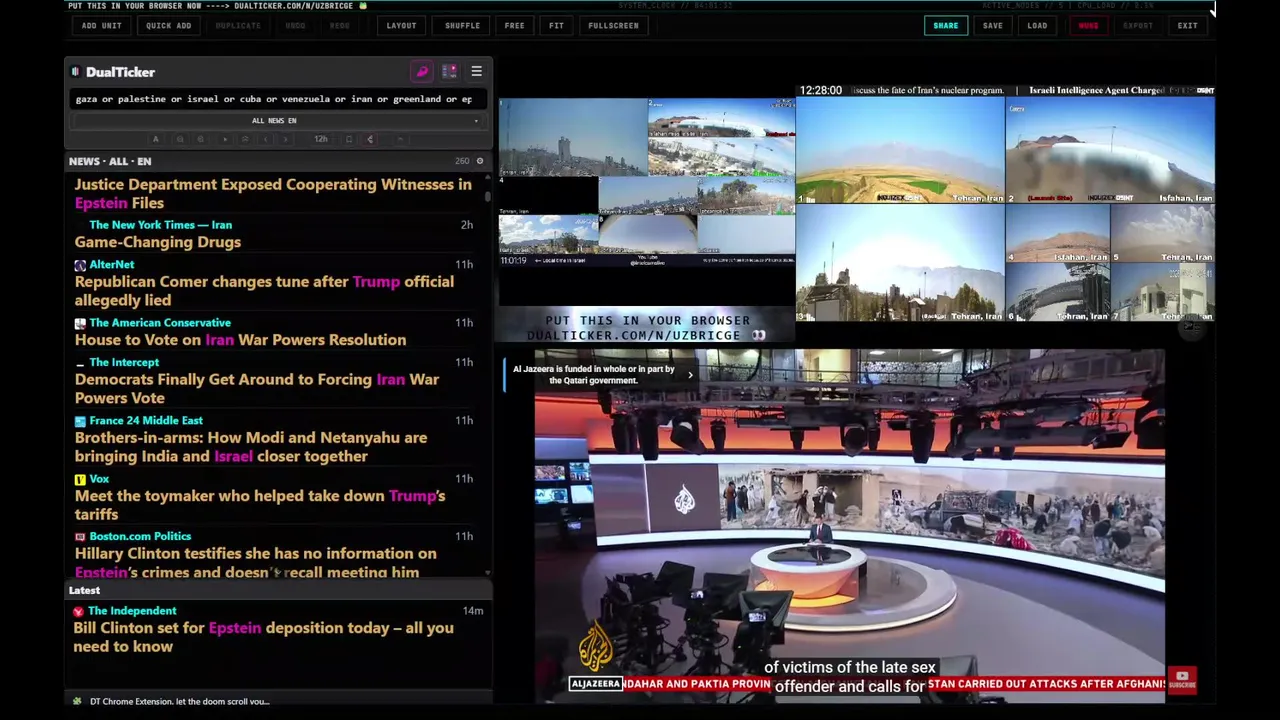The width and height of the screenshot is (1280, 720).
Task: Click the font size 'A' icon in the ticker toolbar
Action: 155,139
